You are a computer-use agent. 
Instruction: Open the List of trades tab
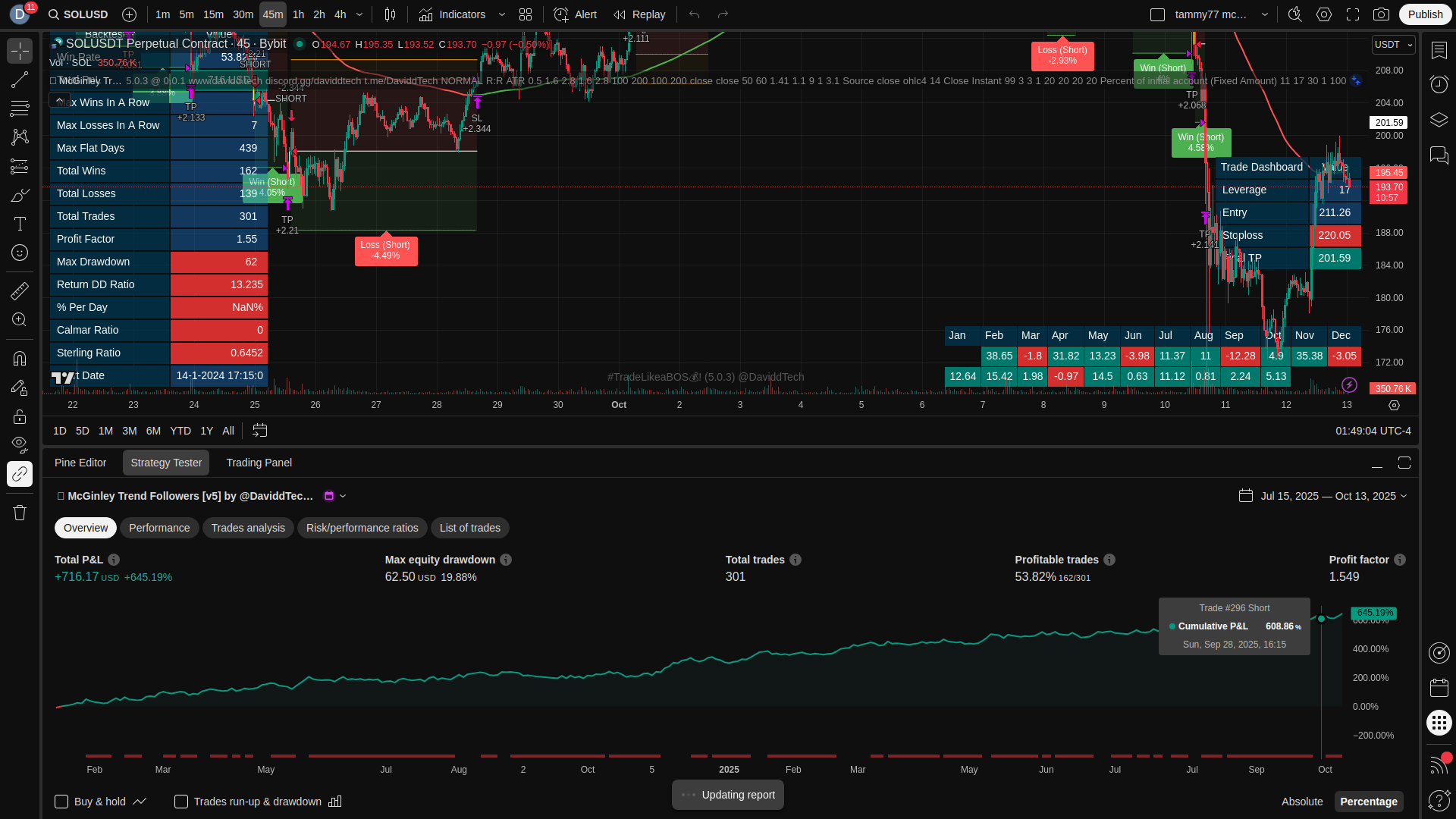click(469, 528)
